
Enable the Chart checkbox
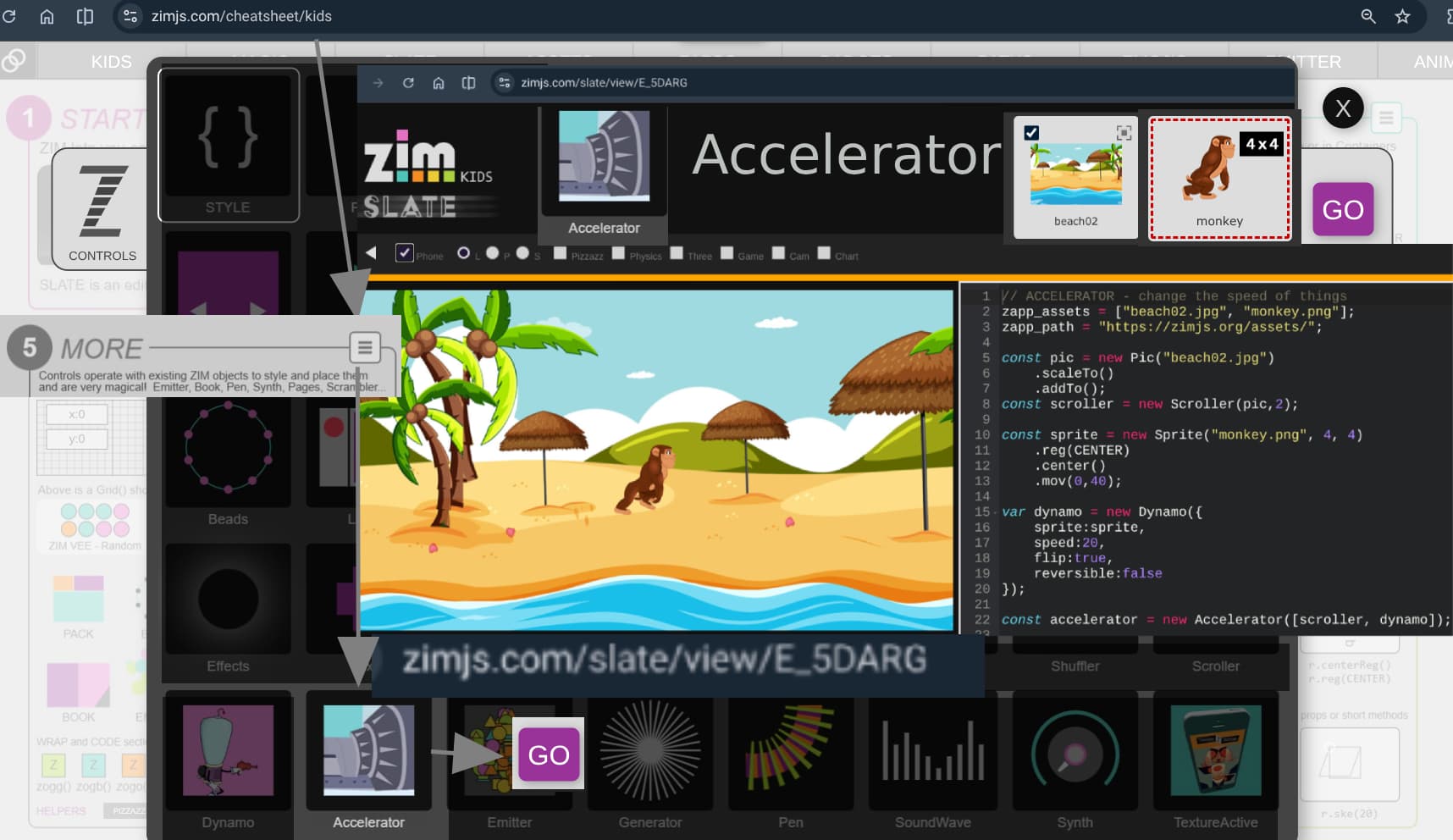tap(824, 253)
